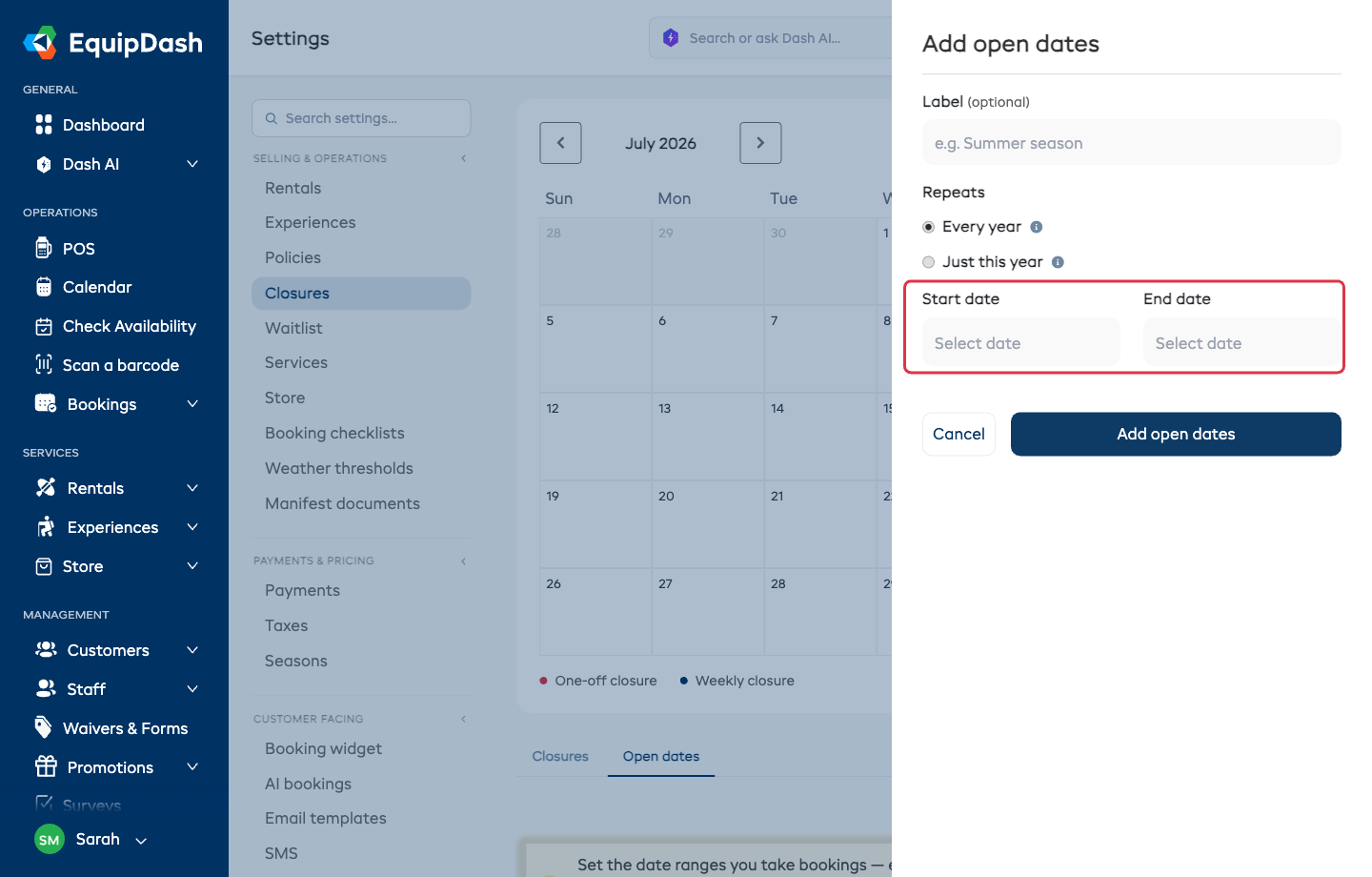Open Payments settings page
1372x877 pixels.
coord(302,590)
